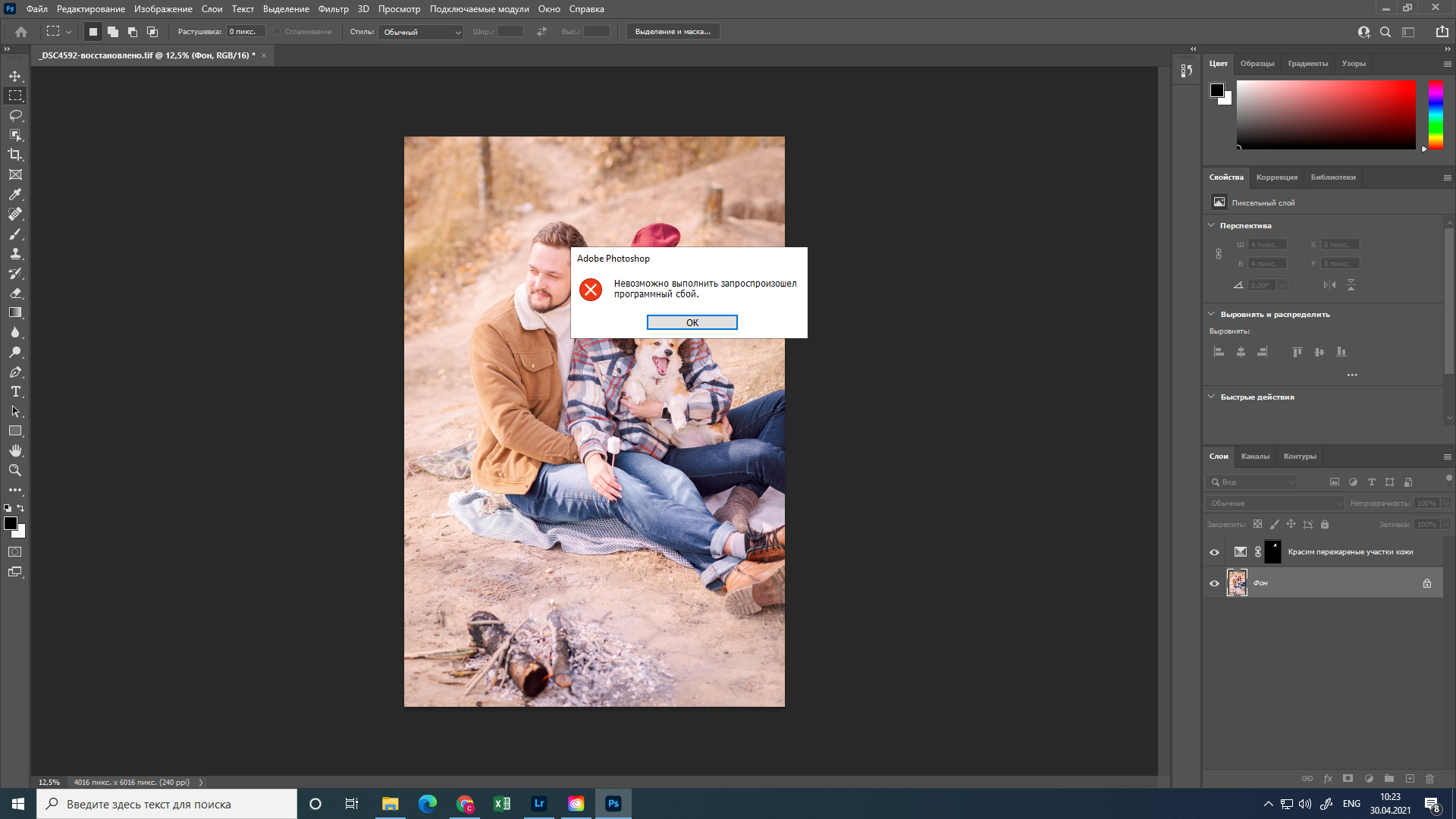Toggle lock on Фон layer
This screenshot has width=1456, height=819.
1427,582
